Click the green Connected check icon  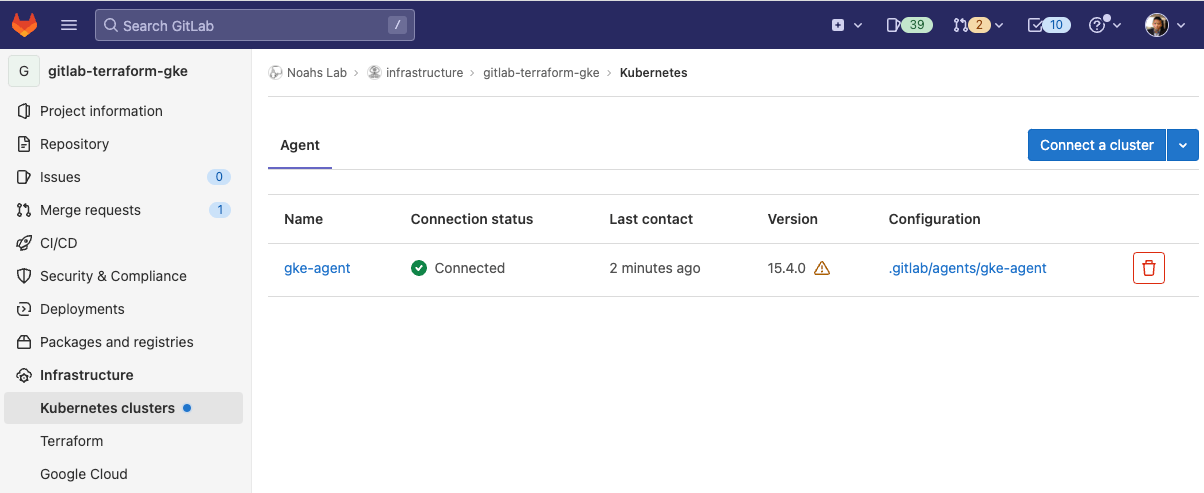(x=419, y=268)
